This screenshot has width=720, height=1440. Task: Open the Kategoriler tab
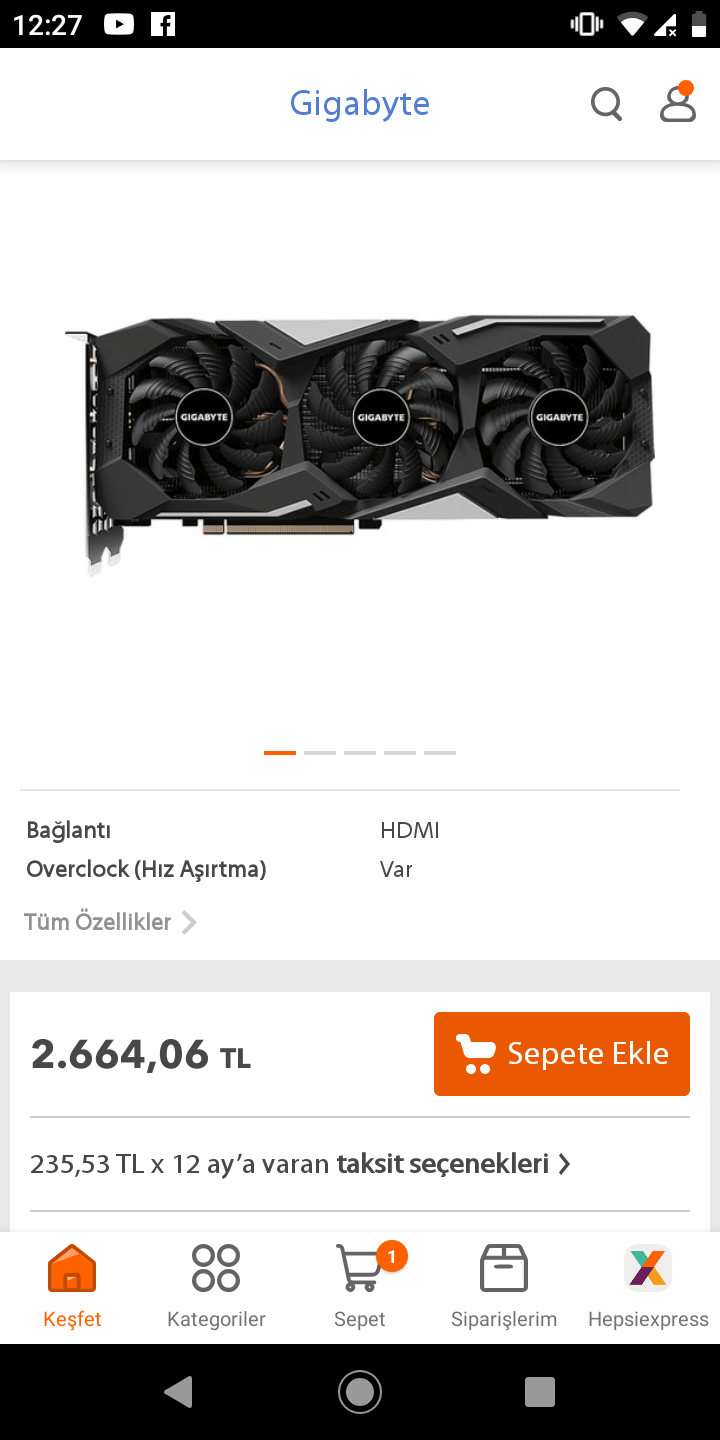(216, 1287)
